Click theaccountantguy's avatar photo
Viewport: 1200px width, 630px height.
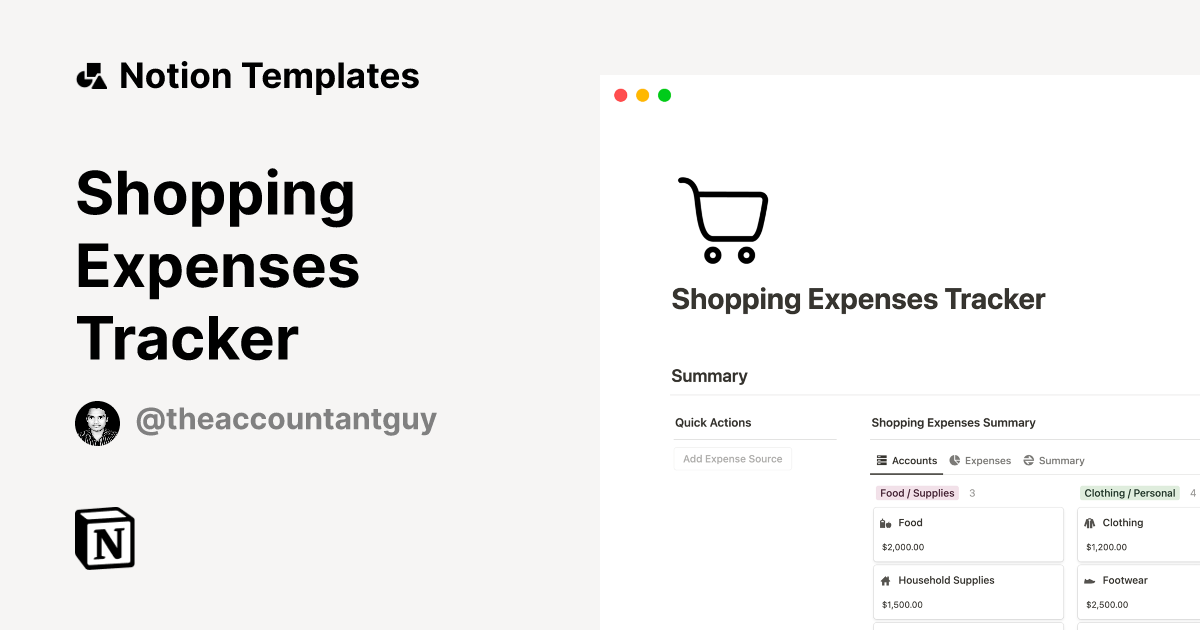pyautogui.click(x=97, y=422)
